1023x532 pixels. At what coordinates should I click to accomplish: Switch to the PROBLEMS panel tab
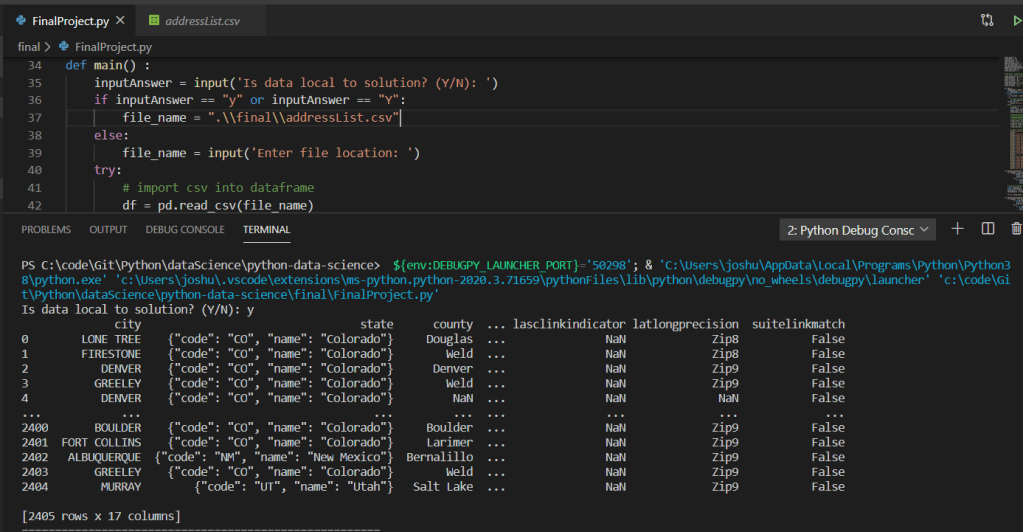coord(46,229)
